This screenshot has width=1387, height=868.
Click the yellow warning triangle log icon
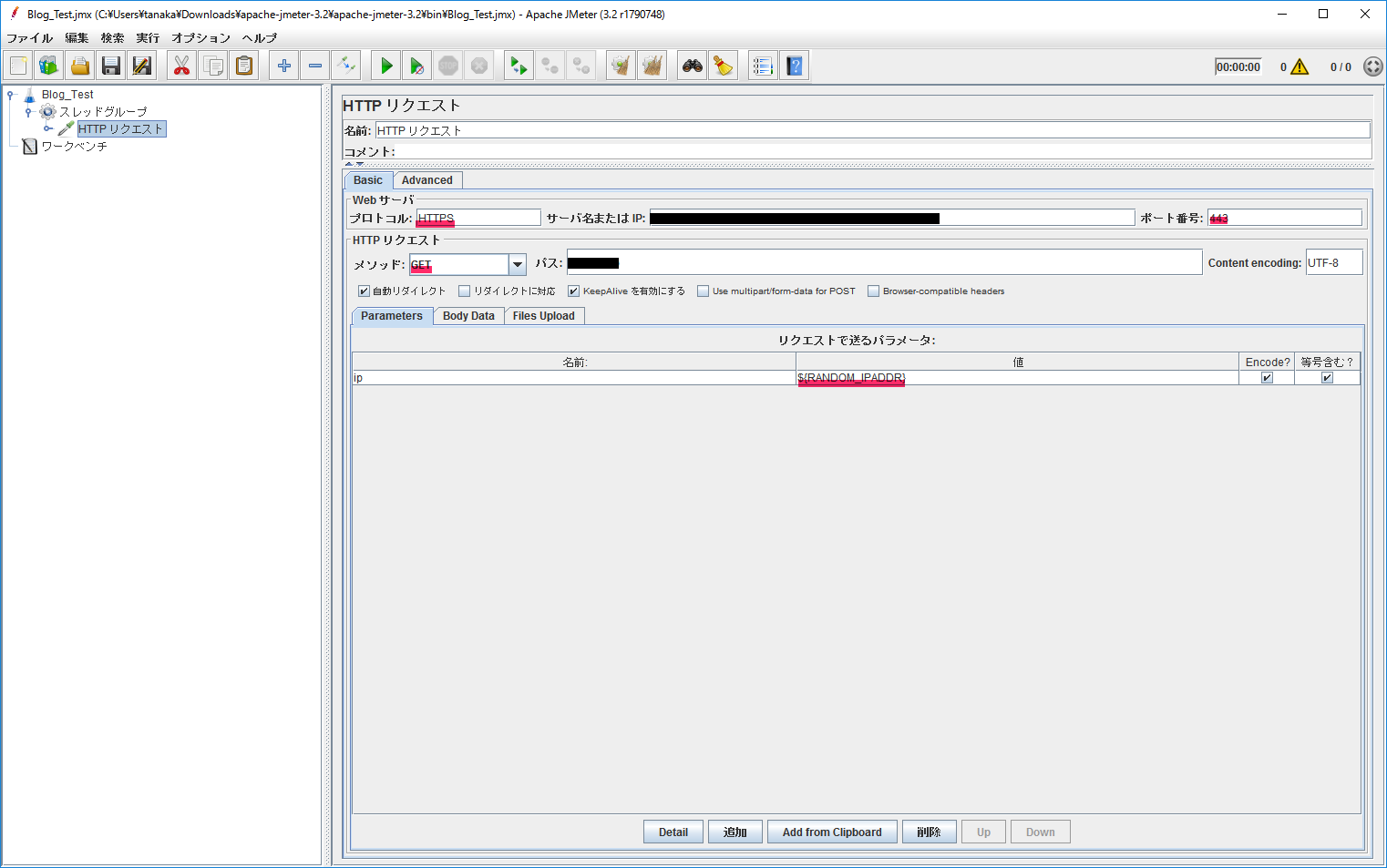(1300, 66)
